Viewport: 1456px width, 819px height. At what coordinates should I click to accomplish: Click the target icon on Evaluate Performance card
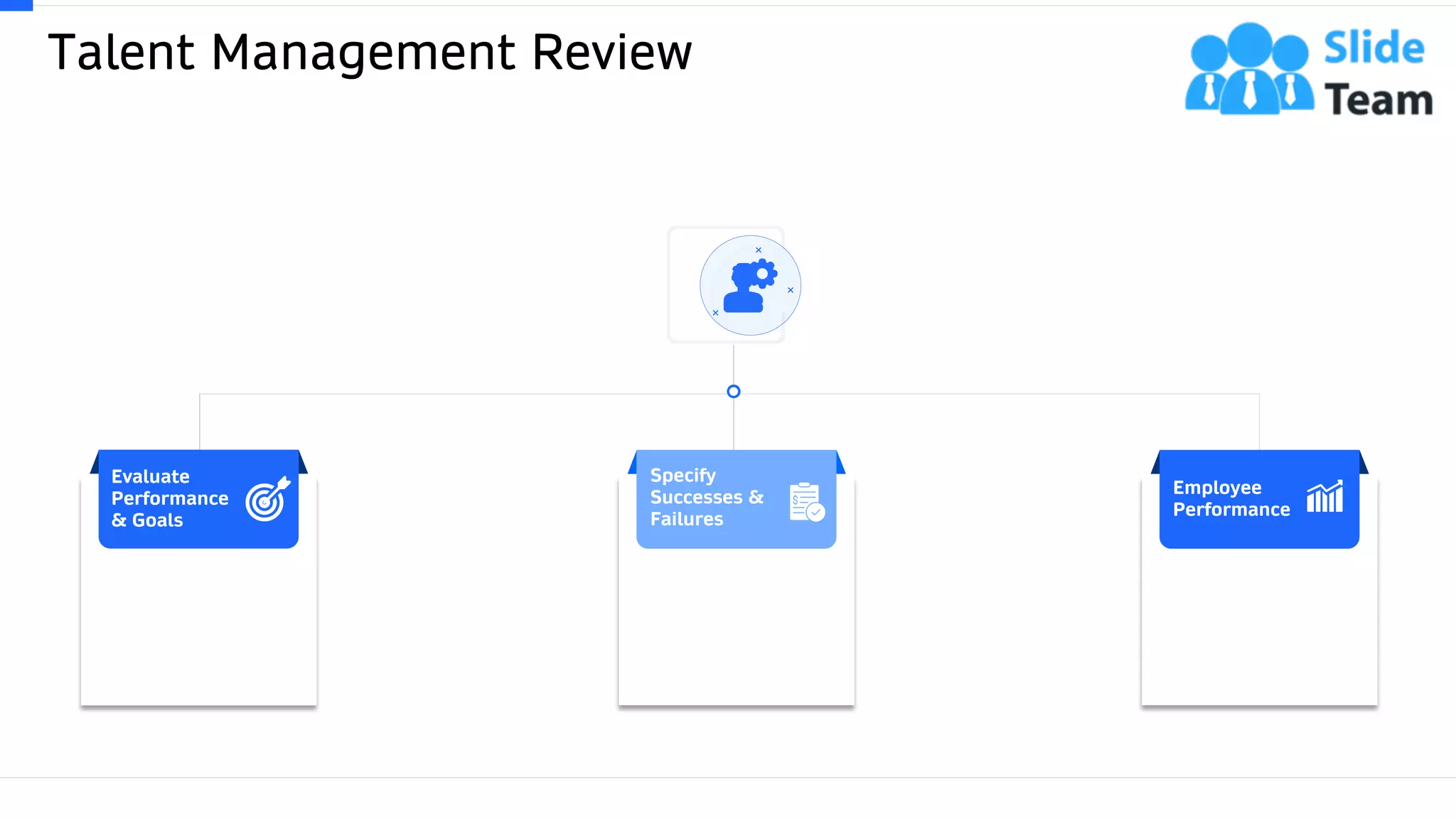[268, 499]
